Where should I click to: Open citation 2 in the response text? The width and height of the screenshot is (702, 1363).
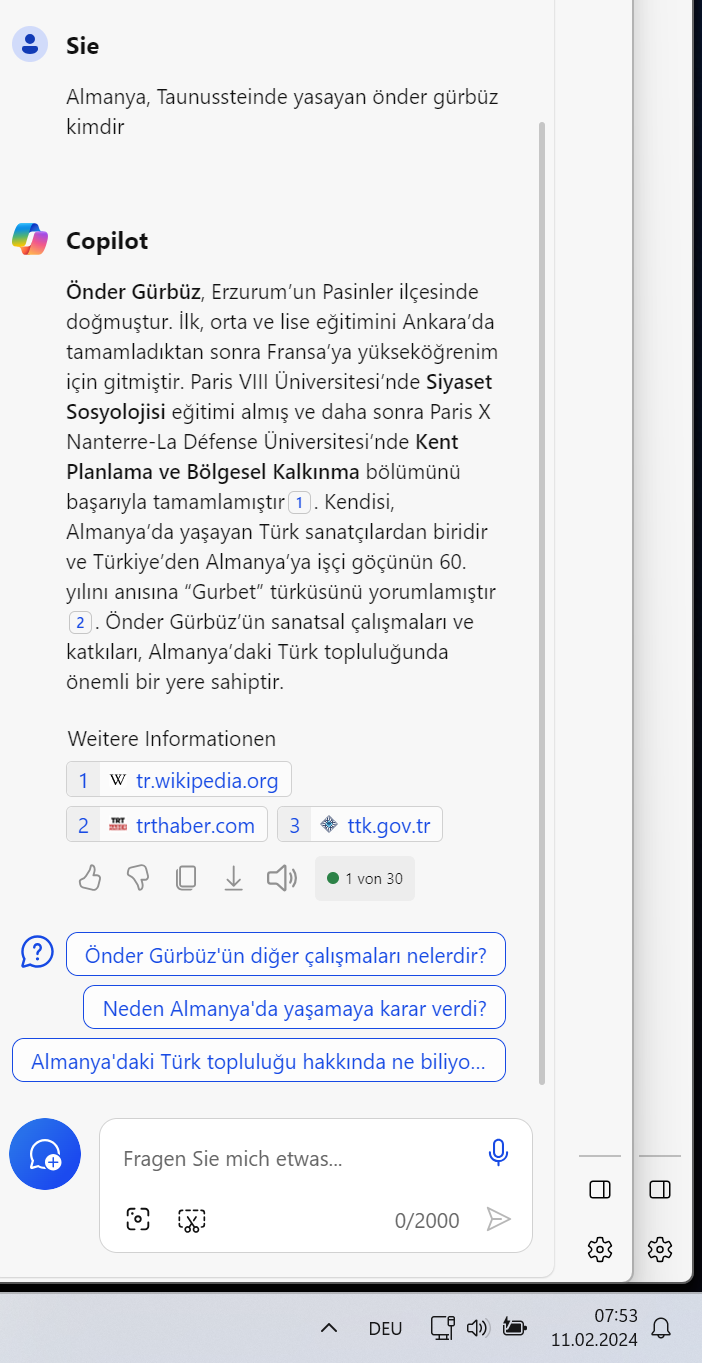tap(80, 622)
